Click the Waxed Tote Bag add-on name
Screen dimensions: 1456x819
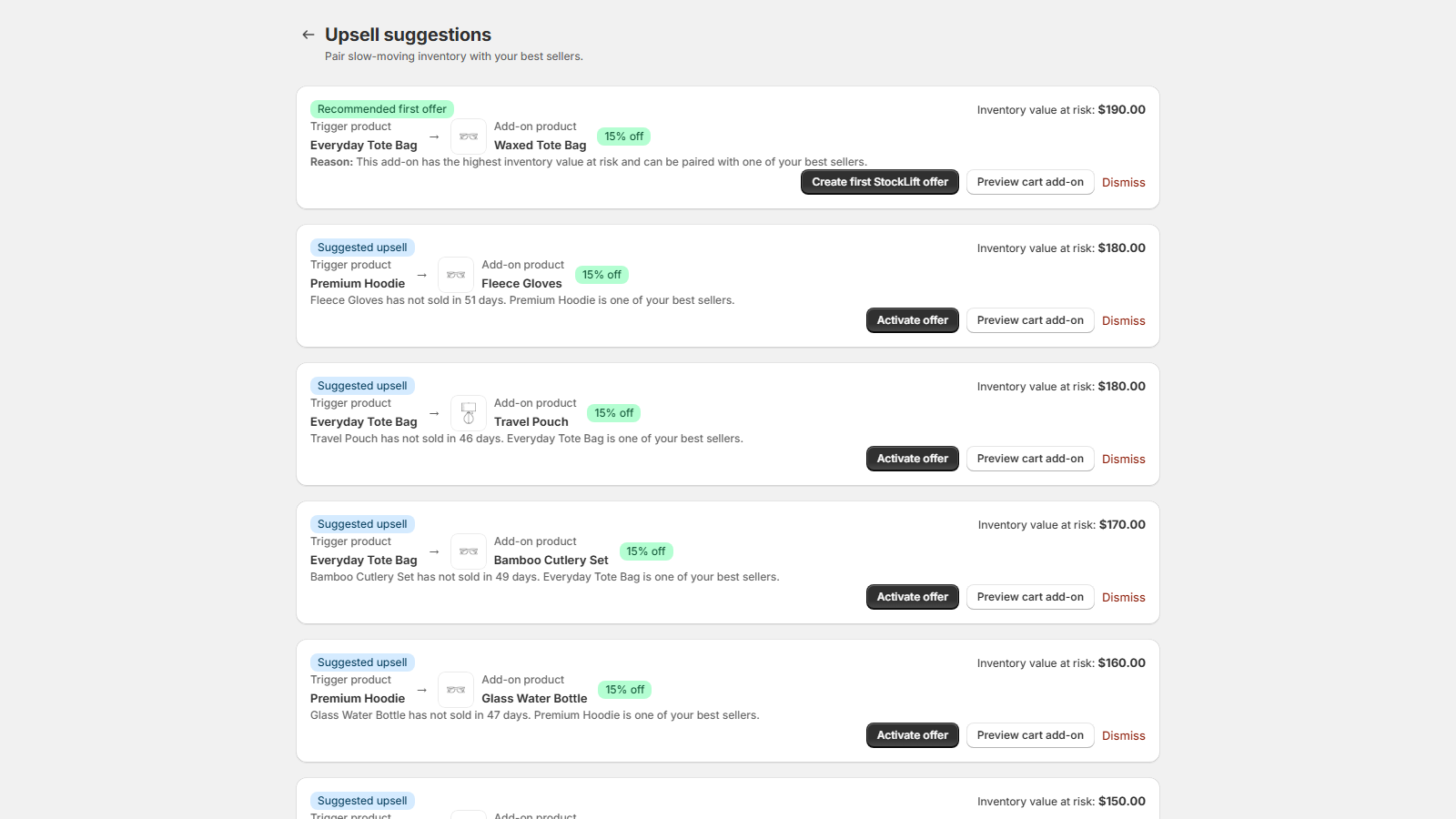[x=541, y=146]
